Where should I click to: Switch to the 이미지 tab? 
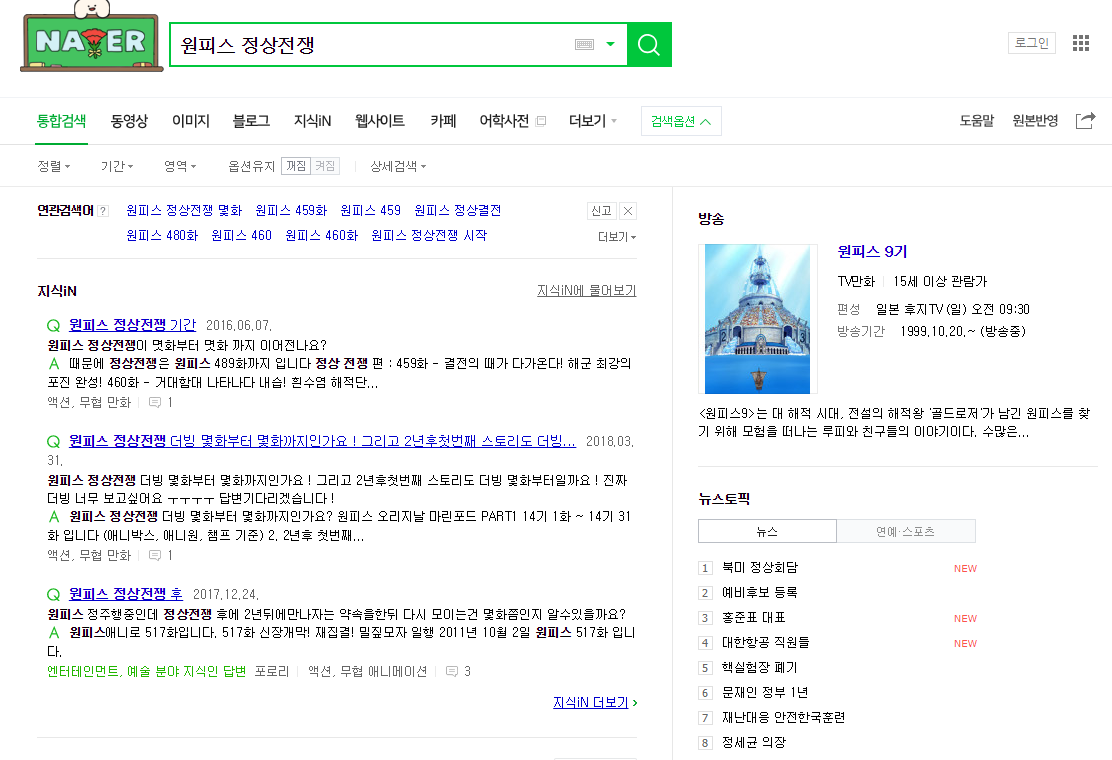click(x=191, y=121)
